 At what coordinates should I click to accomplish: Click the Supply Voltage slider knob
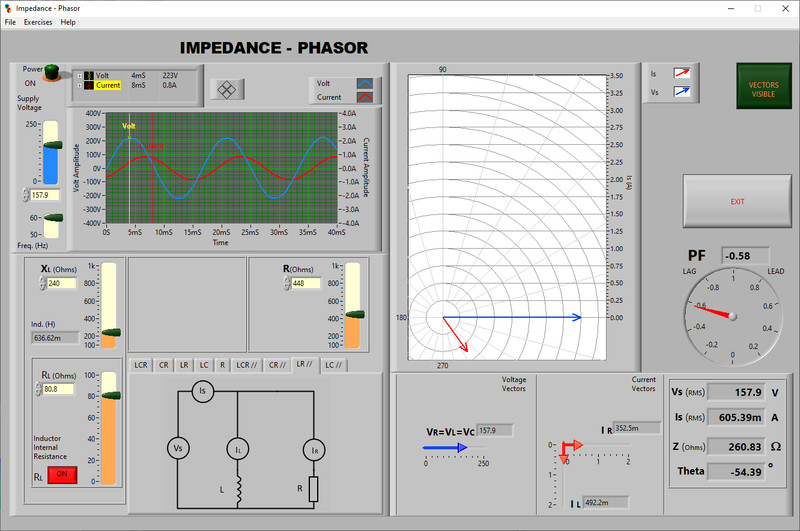[x=53, y=145]
